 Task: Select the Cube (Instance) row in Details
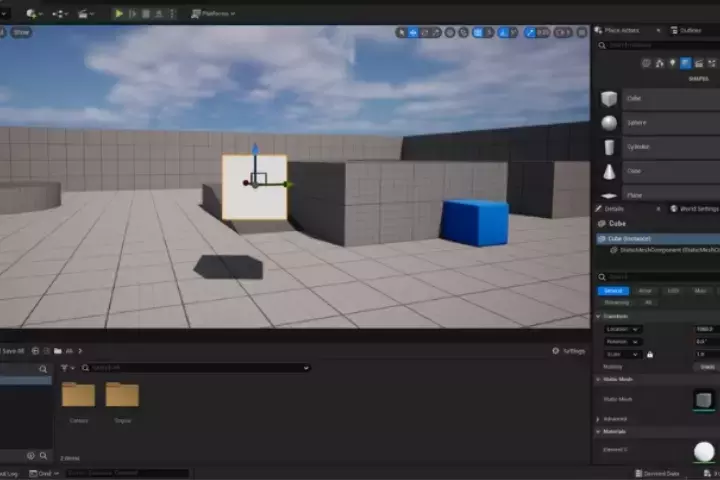(658, 238)
